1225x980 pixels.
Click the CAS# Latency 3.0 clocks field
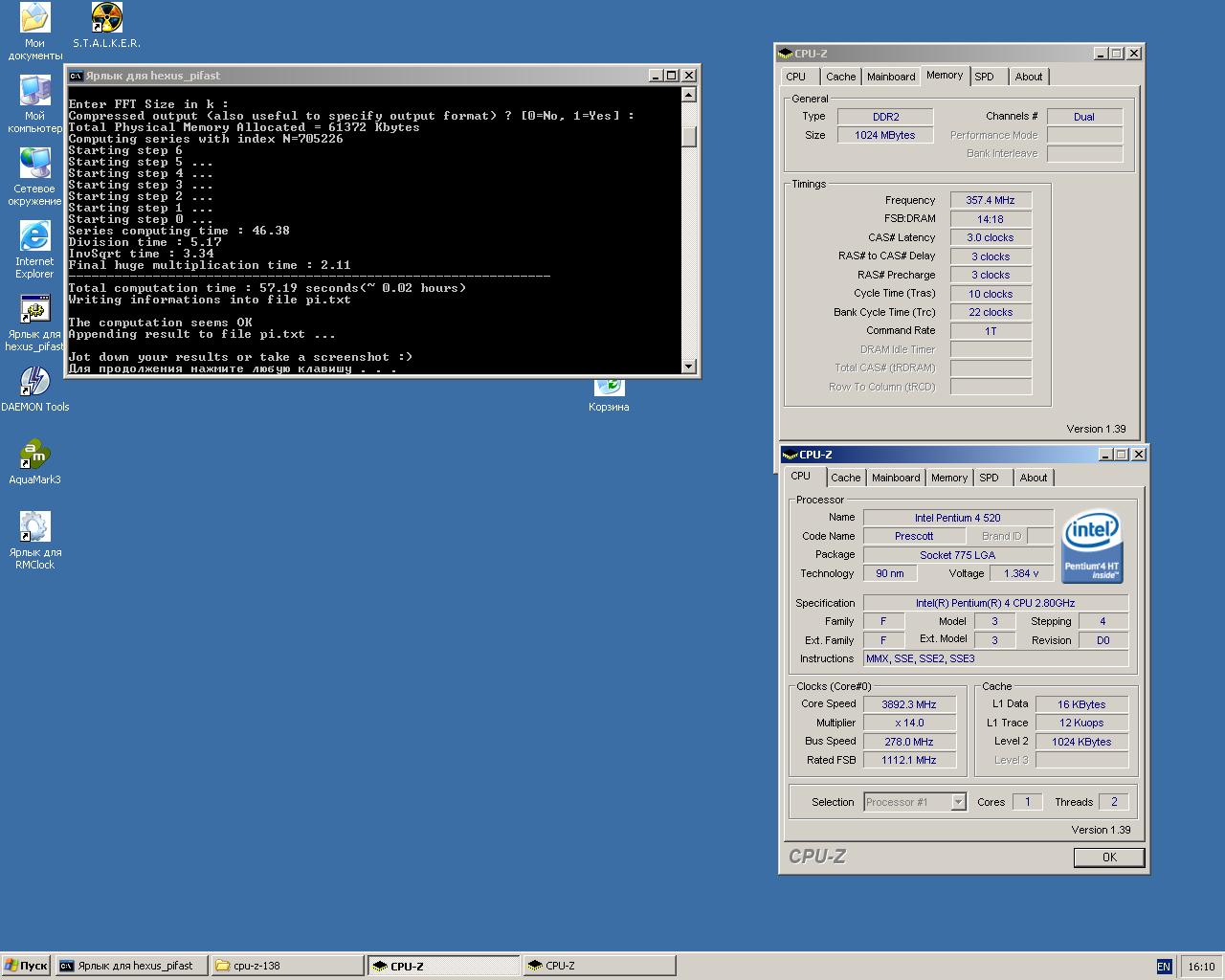tap(991, 237)
